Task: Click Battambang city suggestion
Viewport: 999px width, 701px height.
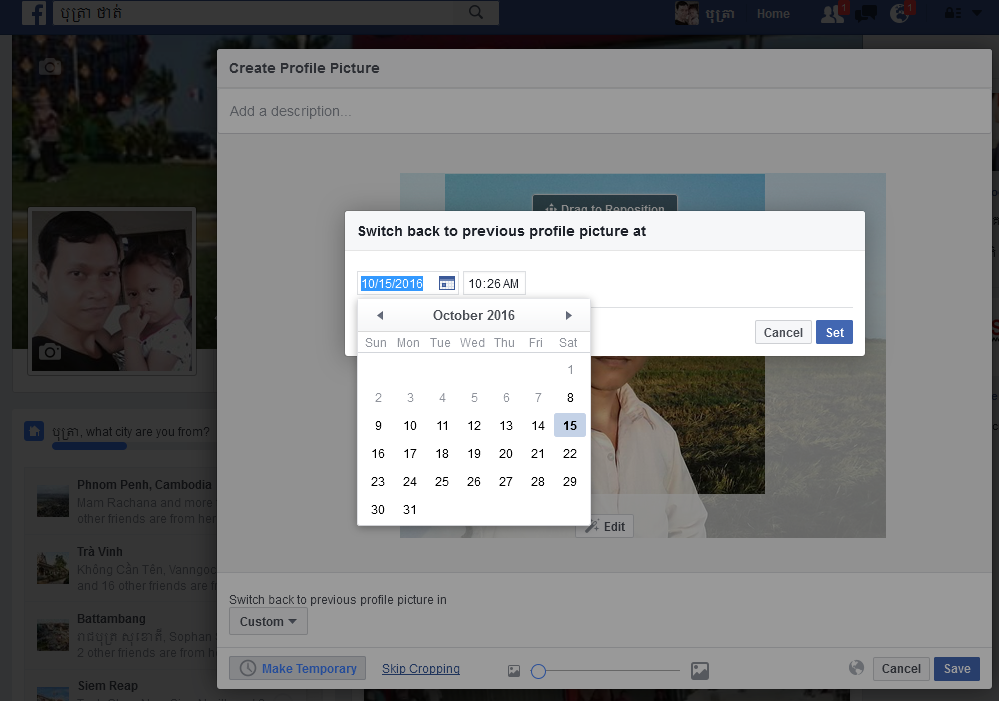Action: [111, 618]
